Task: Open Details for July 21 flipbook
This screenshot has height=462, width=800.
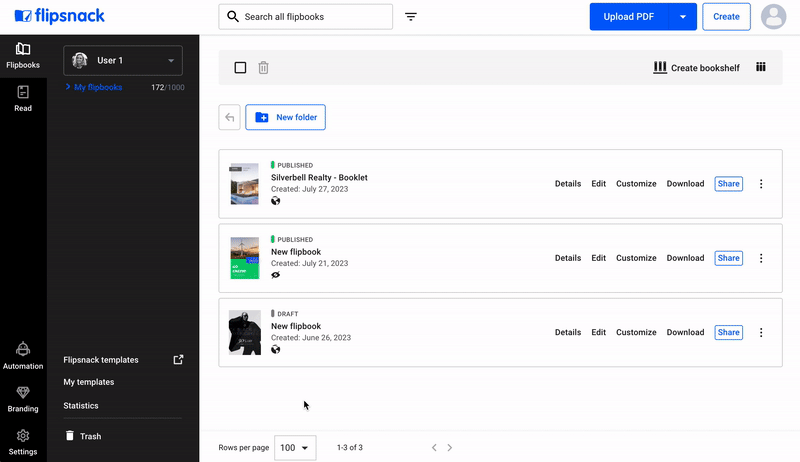Action: pos(568,258)
